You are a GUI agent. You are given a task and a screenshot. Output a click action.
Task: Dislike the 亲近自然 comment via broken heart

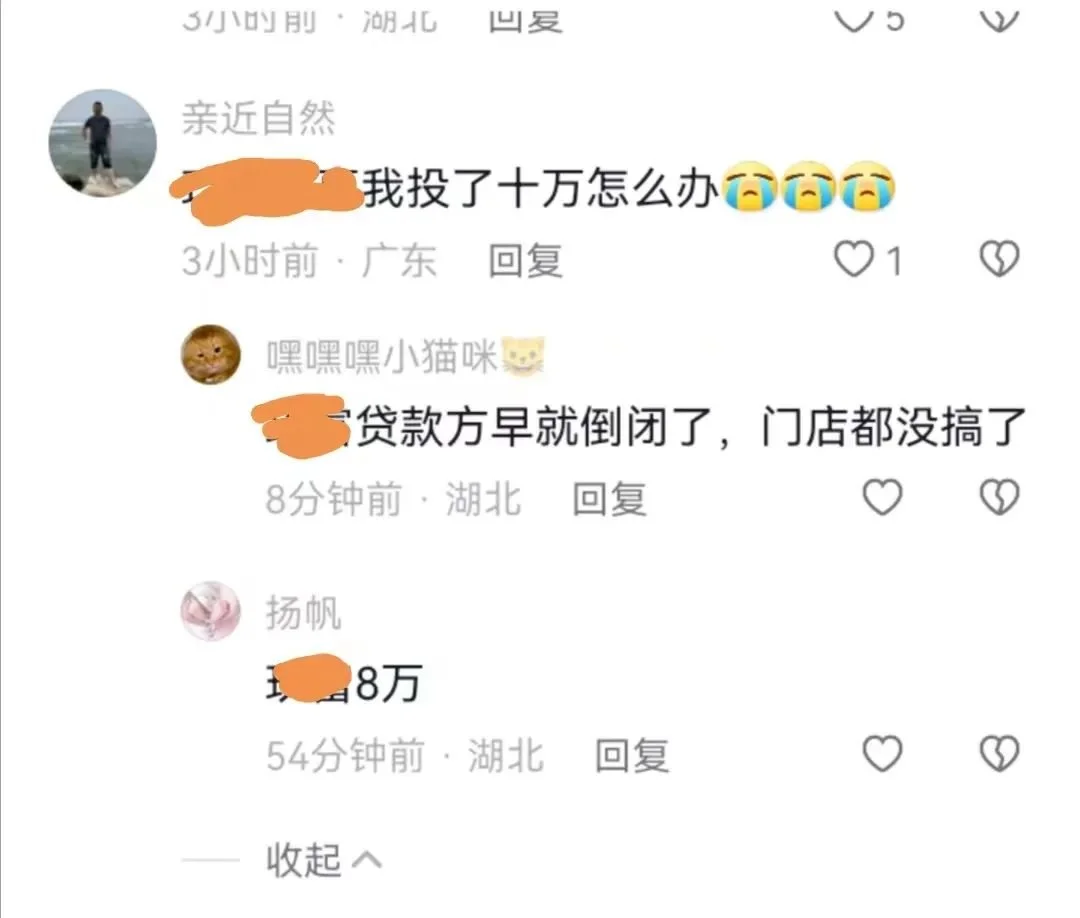(999, 259)
